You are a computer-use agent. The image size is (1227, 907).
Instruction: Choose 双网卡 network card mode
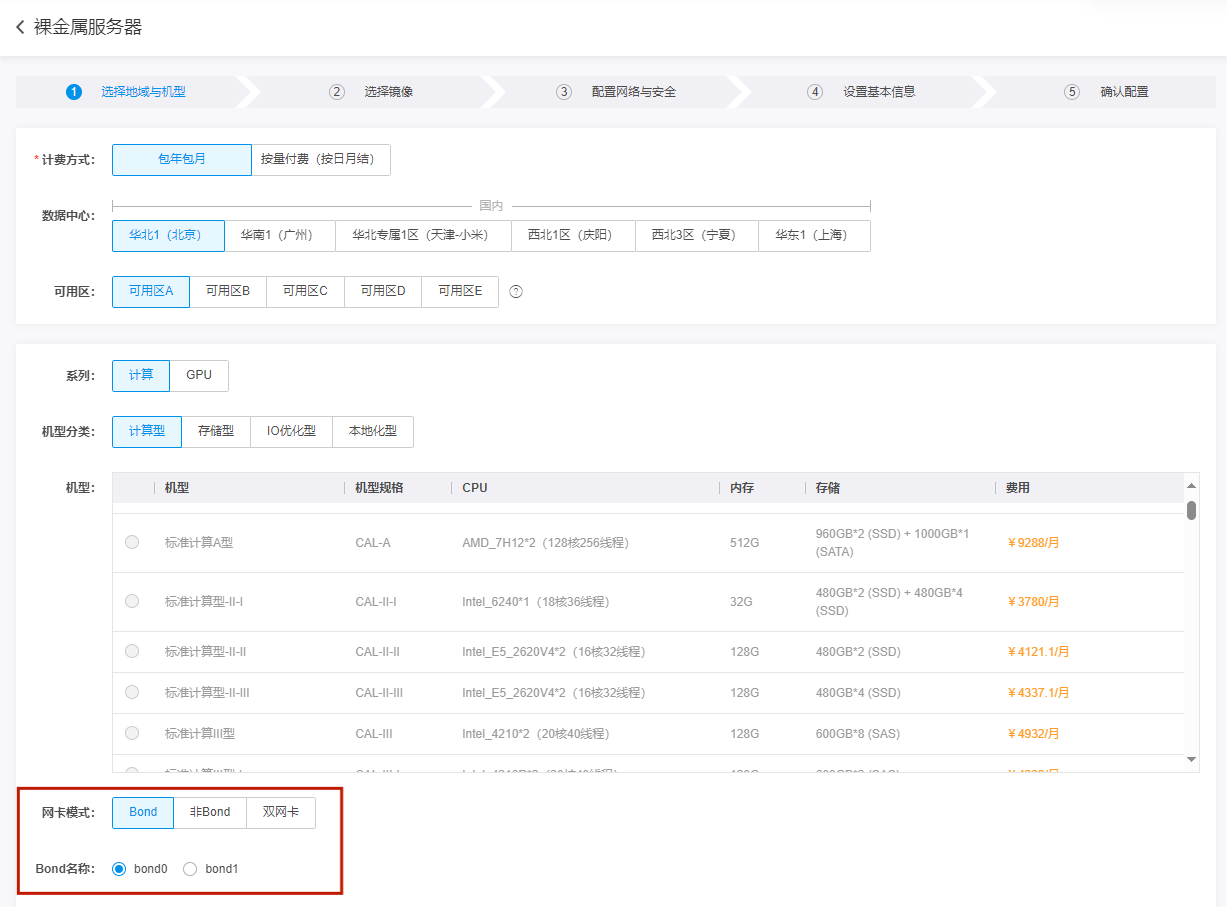(x=281, y=813)
